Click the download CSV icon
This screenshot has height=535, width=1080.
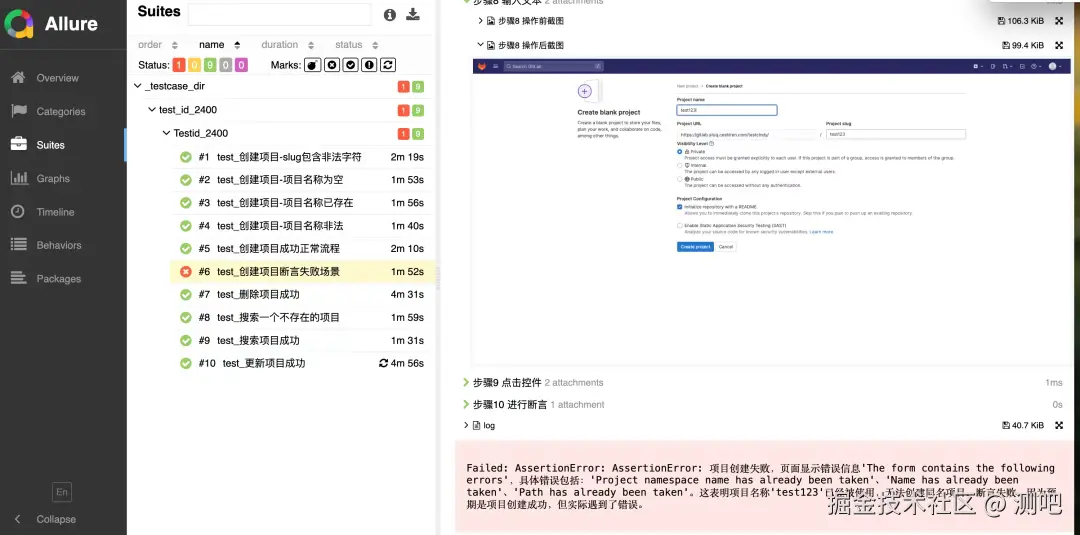(413, 14)
